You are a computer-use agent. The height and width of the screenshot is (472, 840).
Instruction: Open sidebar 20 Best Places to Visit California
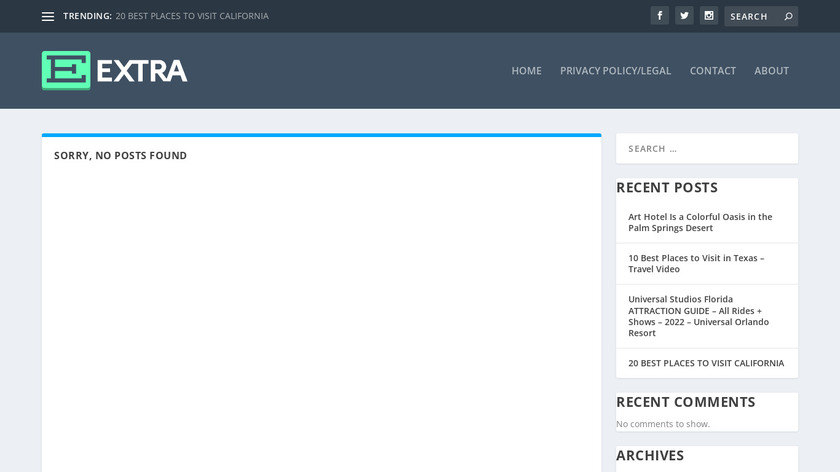click(x=706, y=363)
